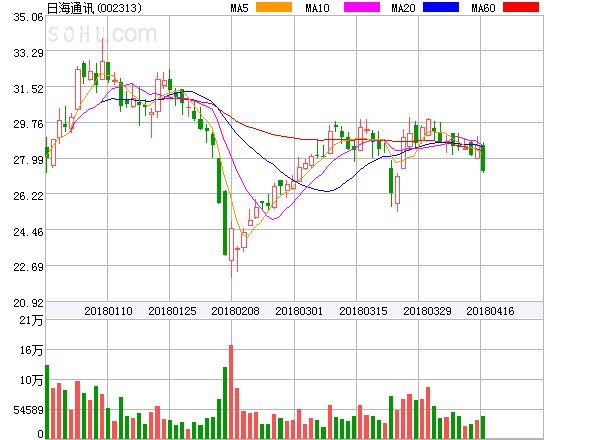
Task: Click the 29.76 price axis label
Action: tap(29, 124)
